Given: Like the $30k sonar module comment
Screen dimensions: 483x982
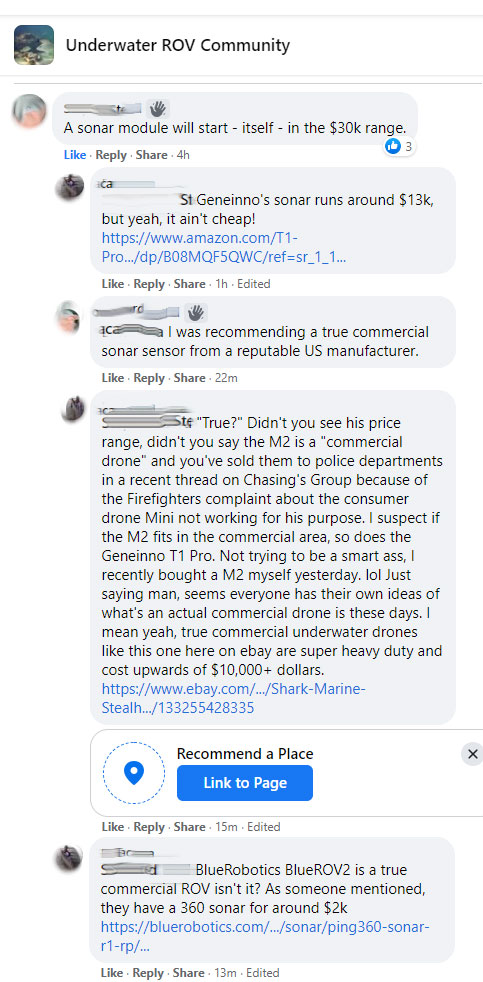Looking at the screenshot, I should pos(75,155).
